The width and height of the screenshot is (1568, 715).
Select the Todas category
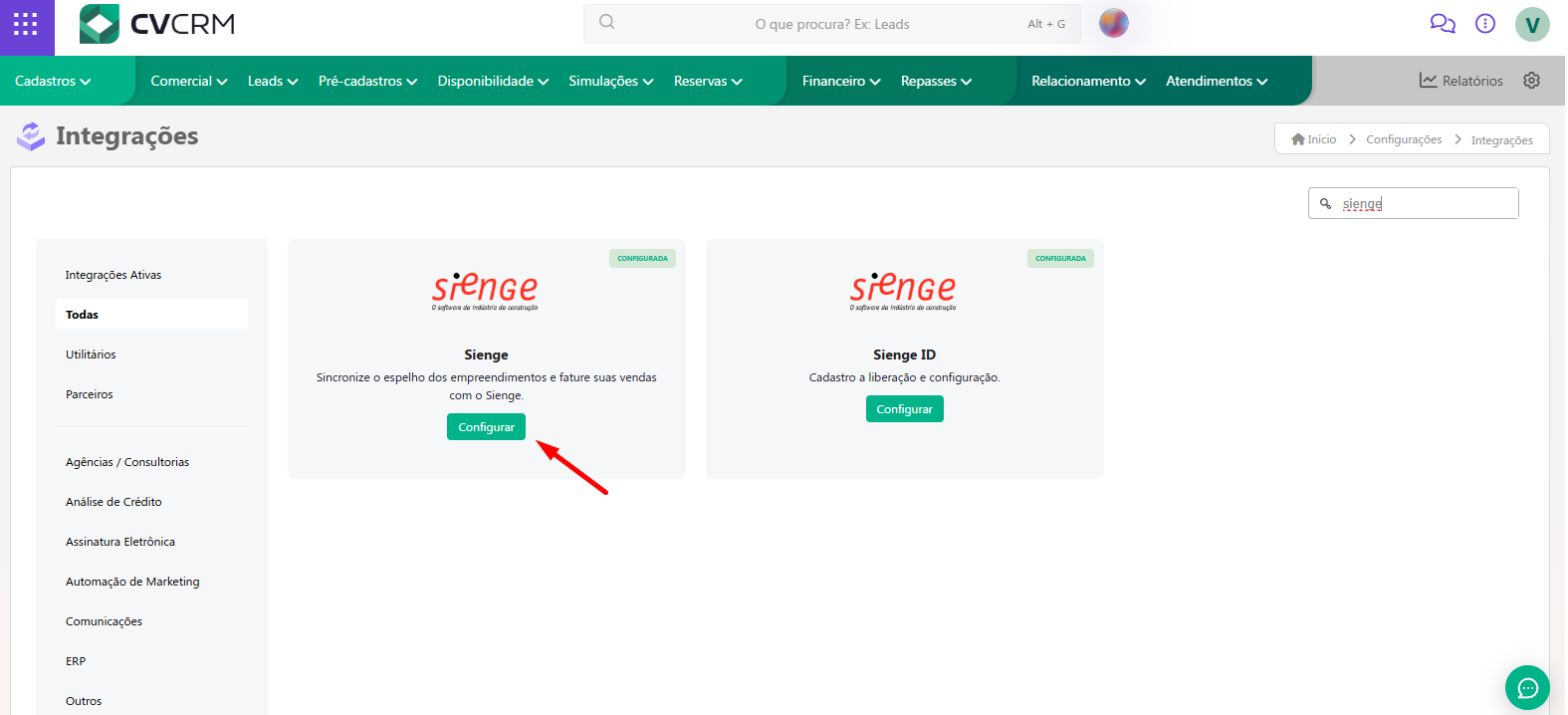pos(151,315)
